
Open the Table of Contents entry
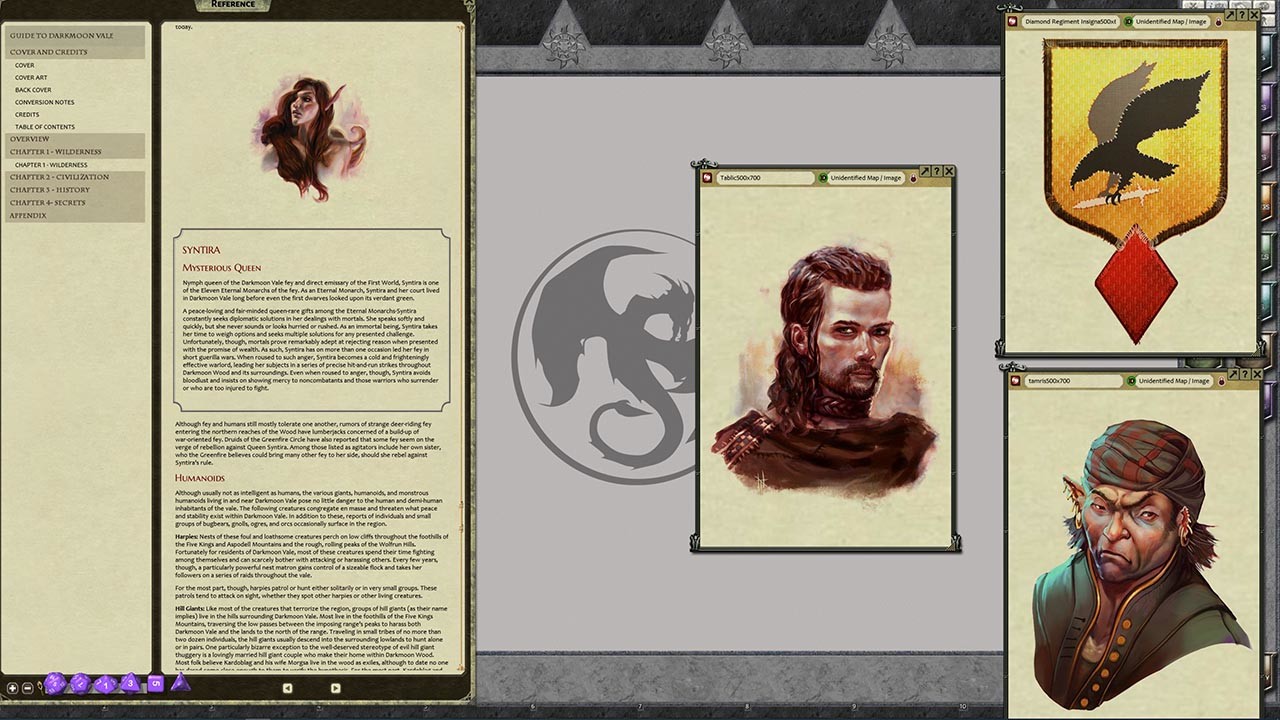[45, 127]
